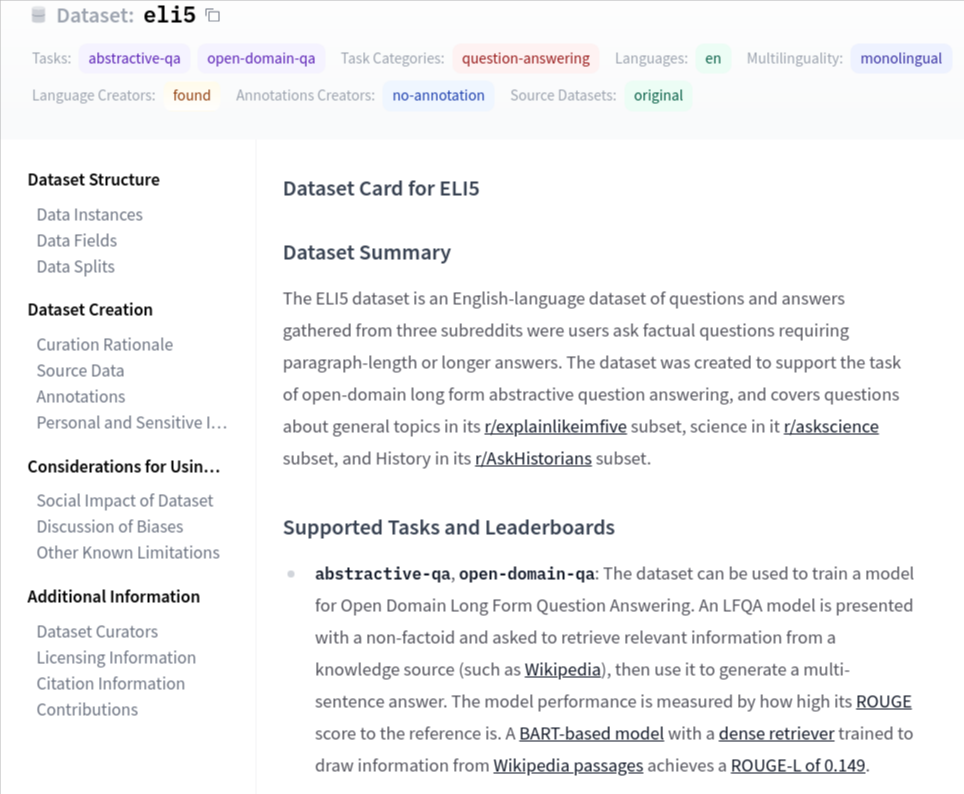Open the BART-based model link
Screen dimensions: 964x794
[591, 733]
